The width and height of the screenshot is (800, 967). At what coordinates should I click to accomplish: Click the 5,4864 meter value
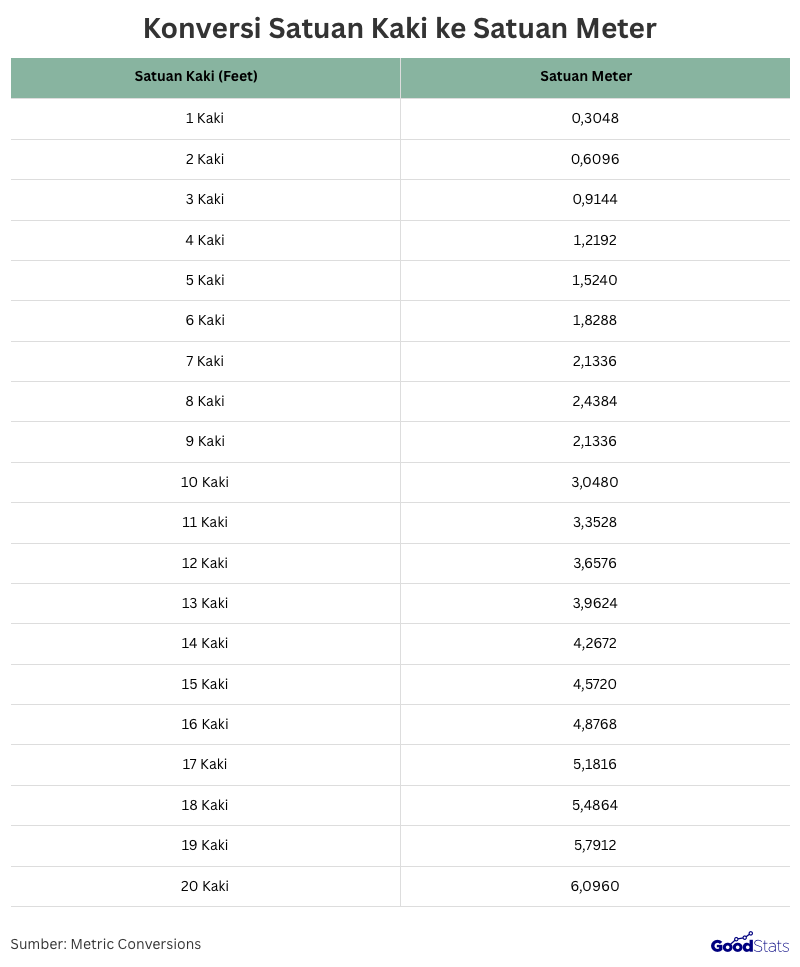click(x=595, y=805)
